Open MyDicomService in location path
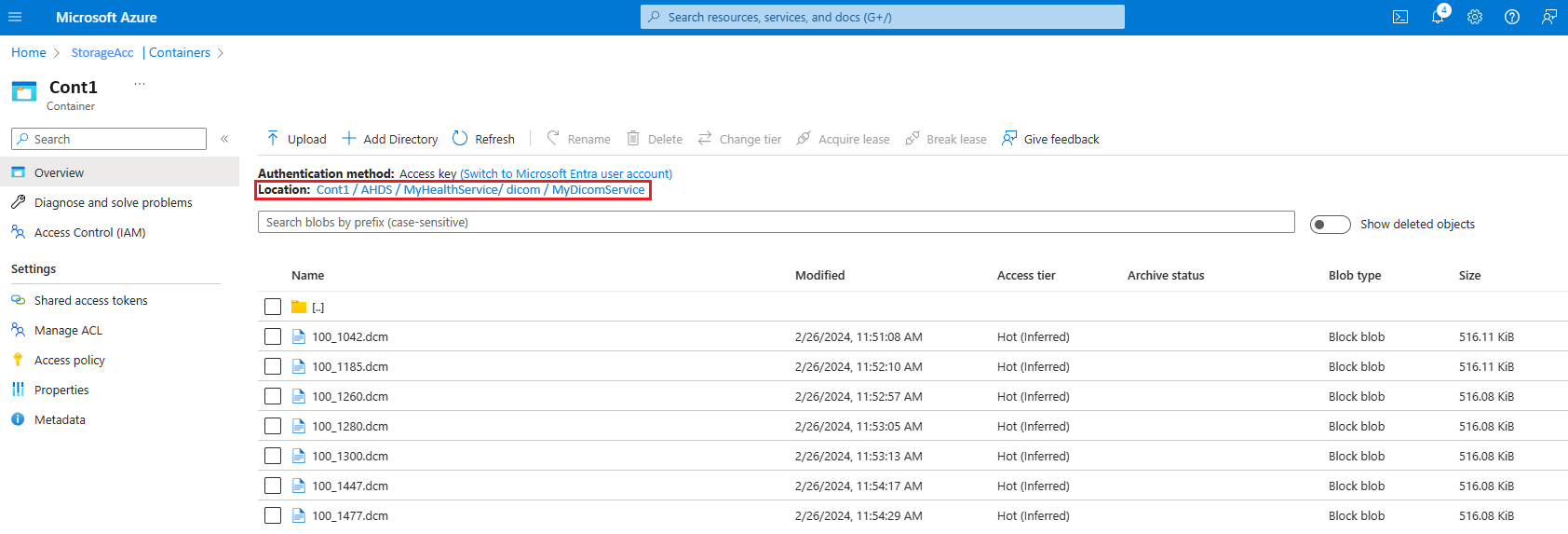Screen dimensions: 1568x534 (599, 189)
